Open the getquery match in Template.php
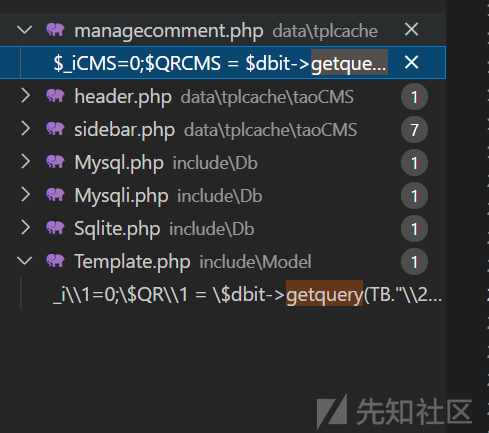Image resolution: width=489 pixels, height=433 pixels. point(247,294)
